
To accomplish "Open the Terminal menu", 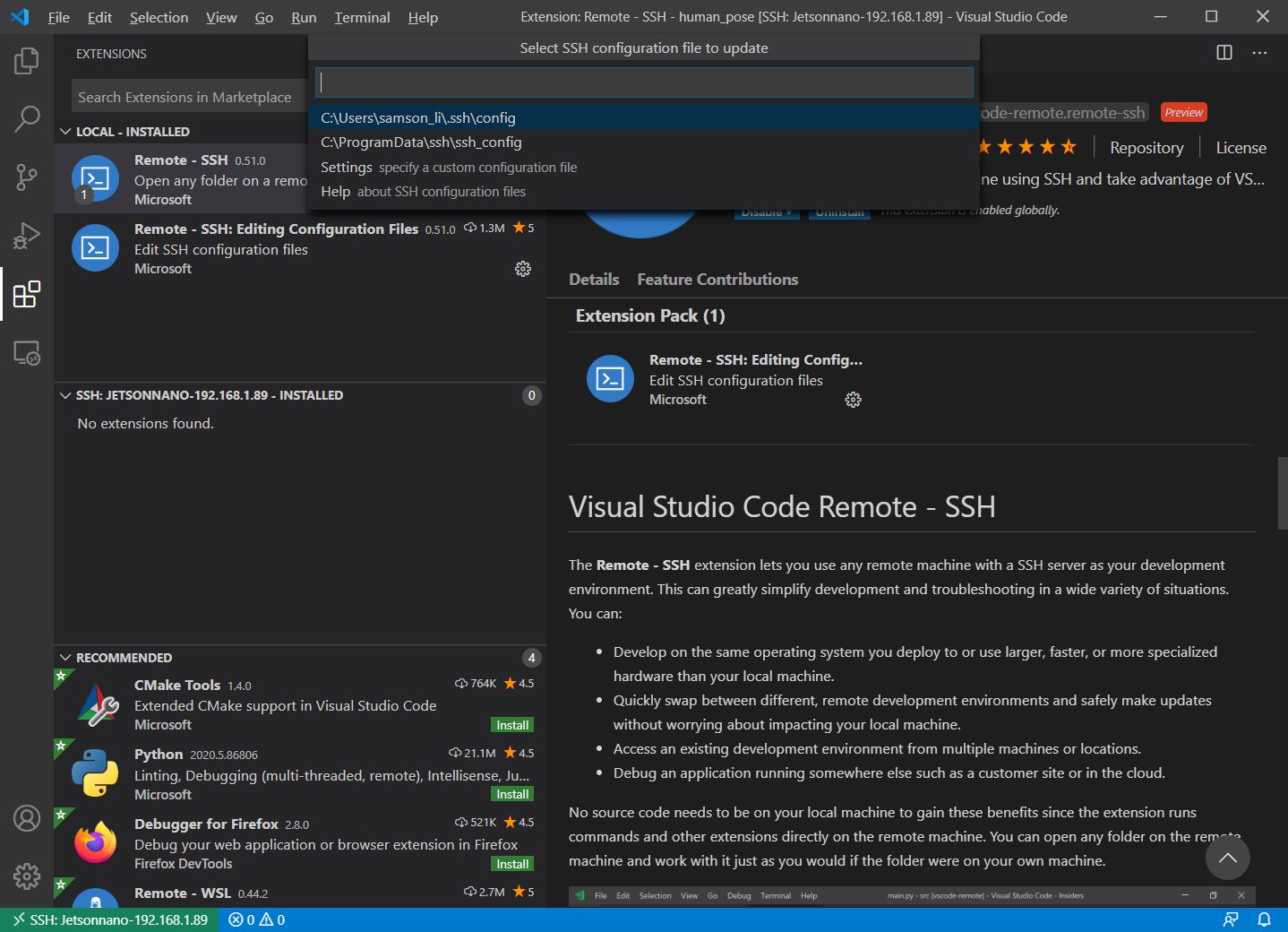I will pyautogui.click(x=362, y=17).
